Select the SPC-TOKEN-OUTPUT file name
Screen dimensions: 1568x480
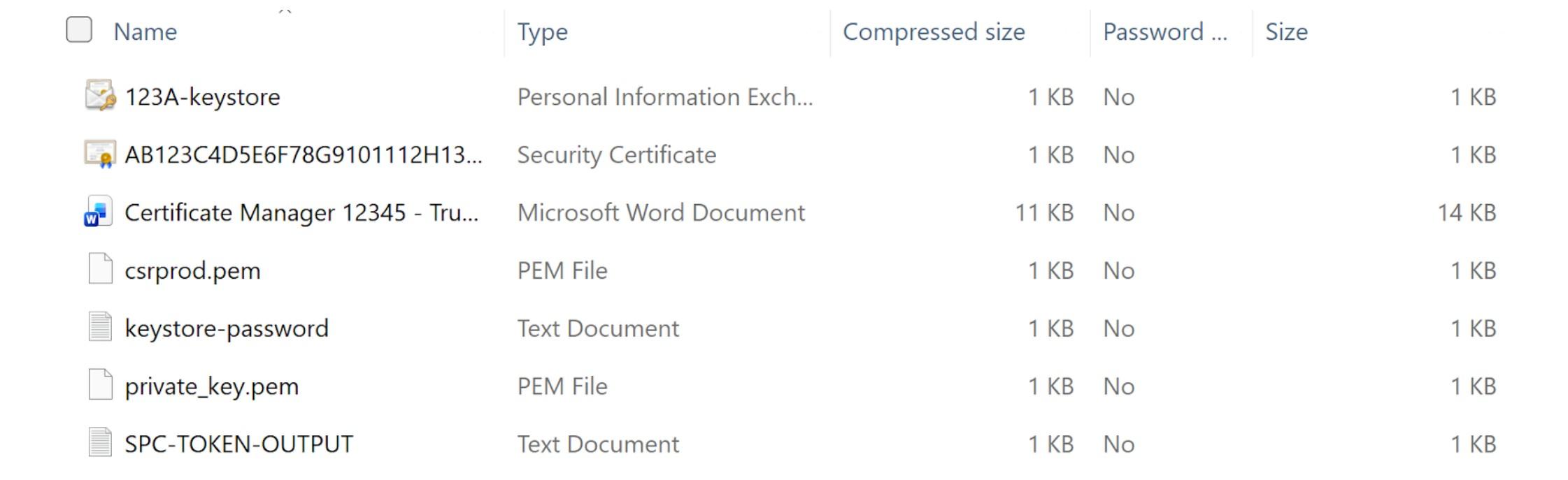[x=238, y=444]
